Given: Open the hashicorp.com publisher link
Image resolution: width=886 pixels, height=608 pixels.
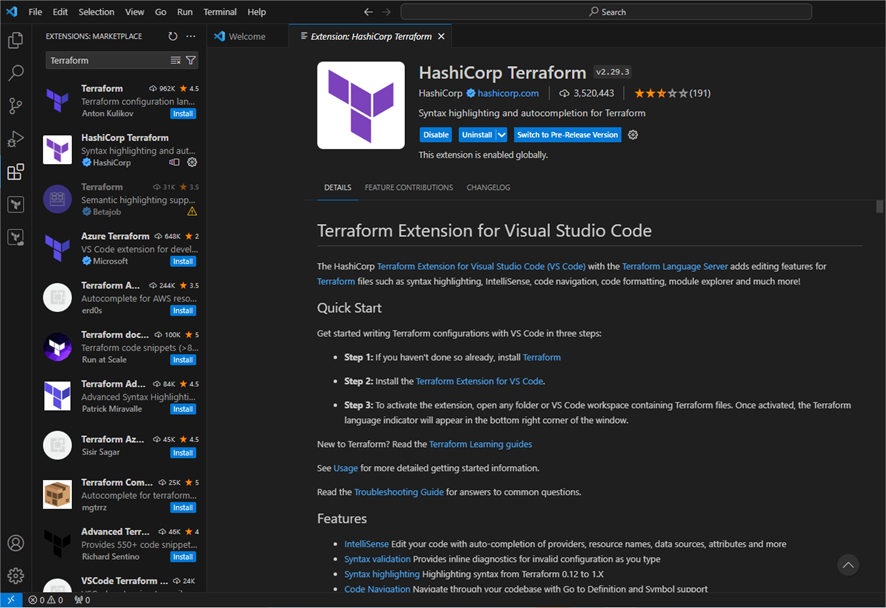Looking at the screenshot, I should click(508, 93).
